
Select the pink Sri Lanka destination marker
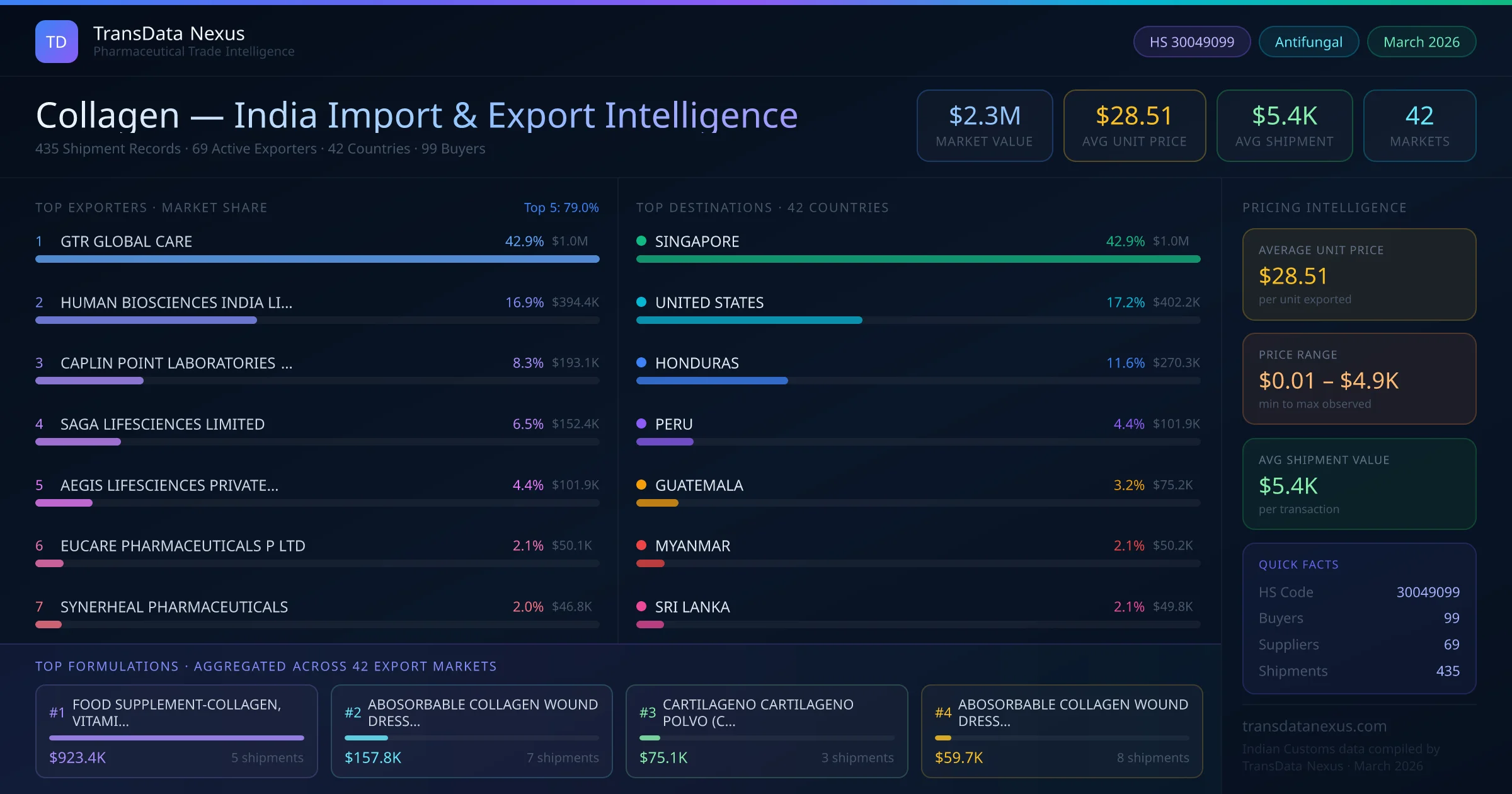pos(641,606)
